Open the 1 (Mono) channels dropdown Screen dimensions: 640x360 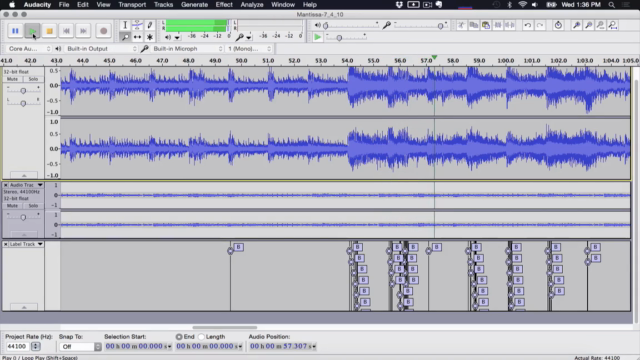tap(249, 49)
